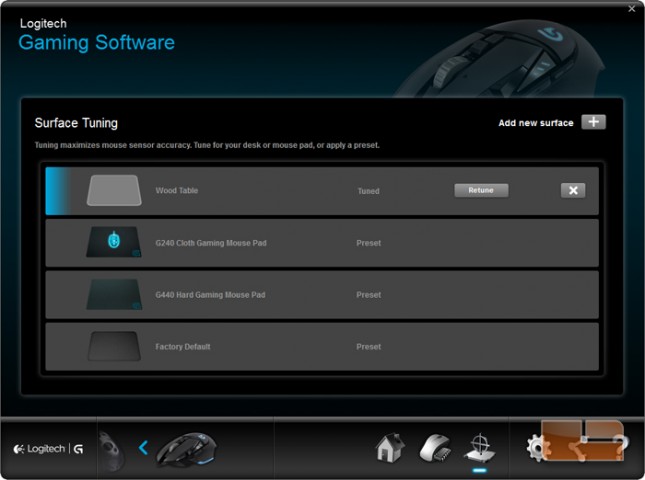Open the settings gear icon

[536, 447]
